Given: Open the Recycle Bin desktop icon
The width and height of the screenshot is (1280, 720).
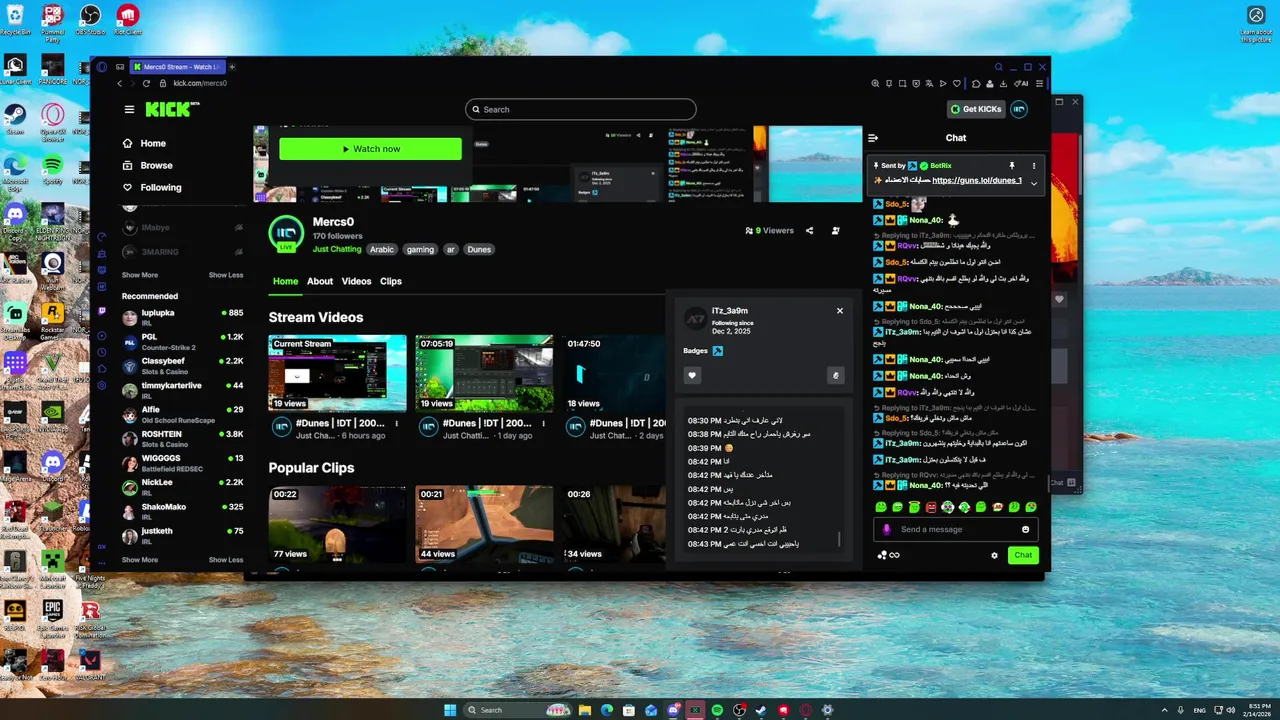Looking at the screenshot, I should pos(16,20).
